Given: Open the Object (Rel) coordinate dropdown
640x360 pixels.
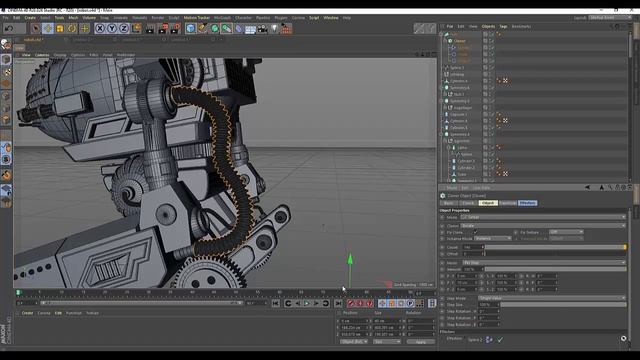Looking at the screenshot, I should point(354,342).
